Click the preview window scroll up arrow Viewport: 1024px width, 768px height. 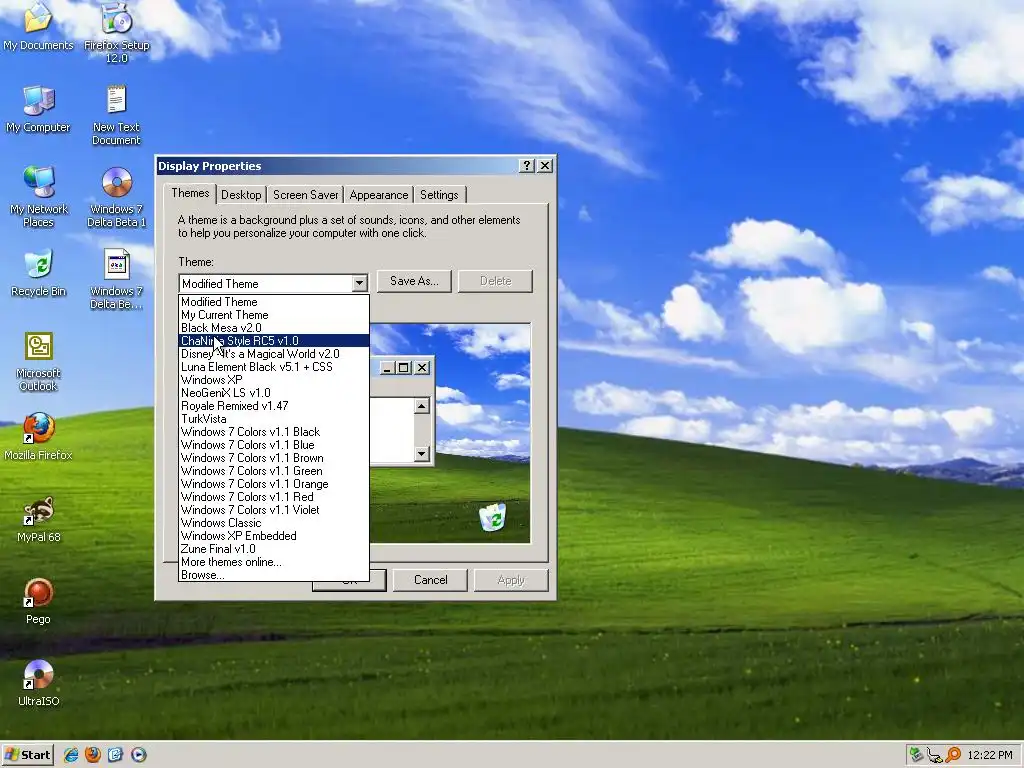coord(422,407)
